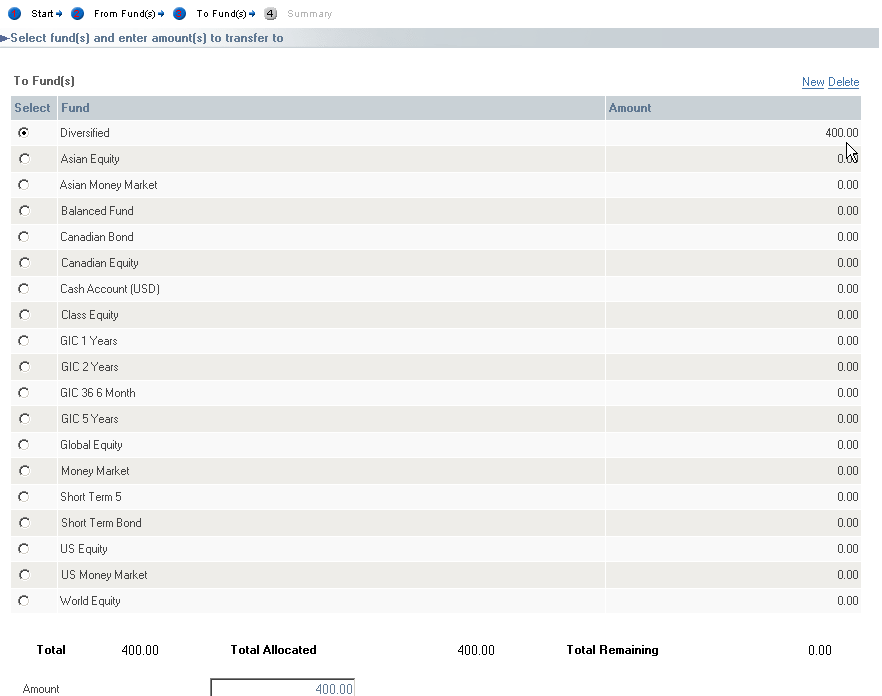Select the World Equity radio button
Image resolution: width=882 pixels, height=696 pixels.
(x=24, y=601)
